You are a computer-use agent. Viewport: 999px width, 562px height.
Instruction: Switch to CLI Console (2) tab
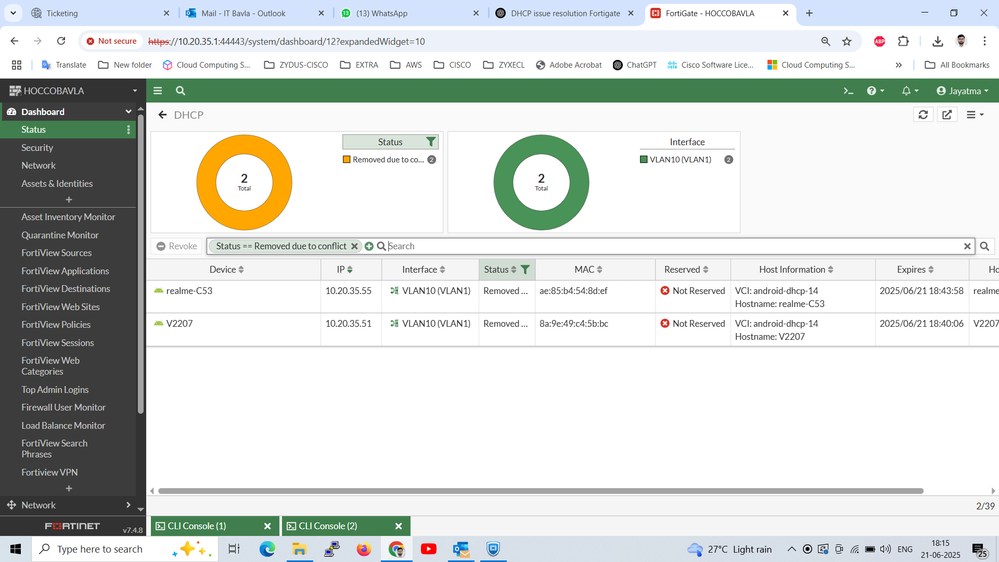[x=338, y=526]
